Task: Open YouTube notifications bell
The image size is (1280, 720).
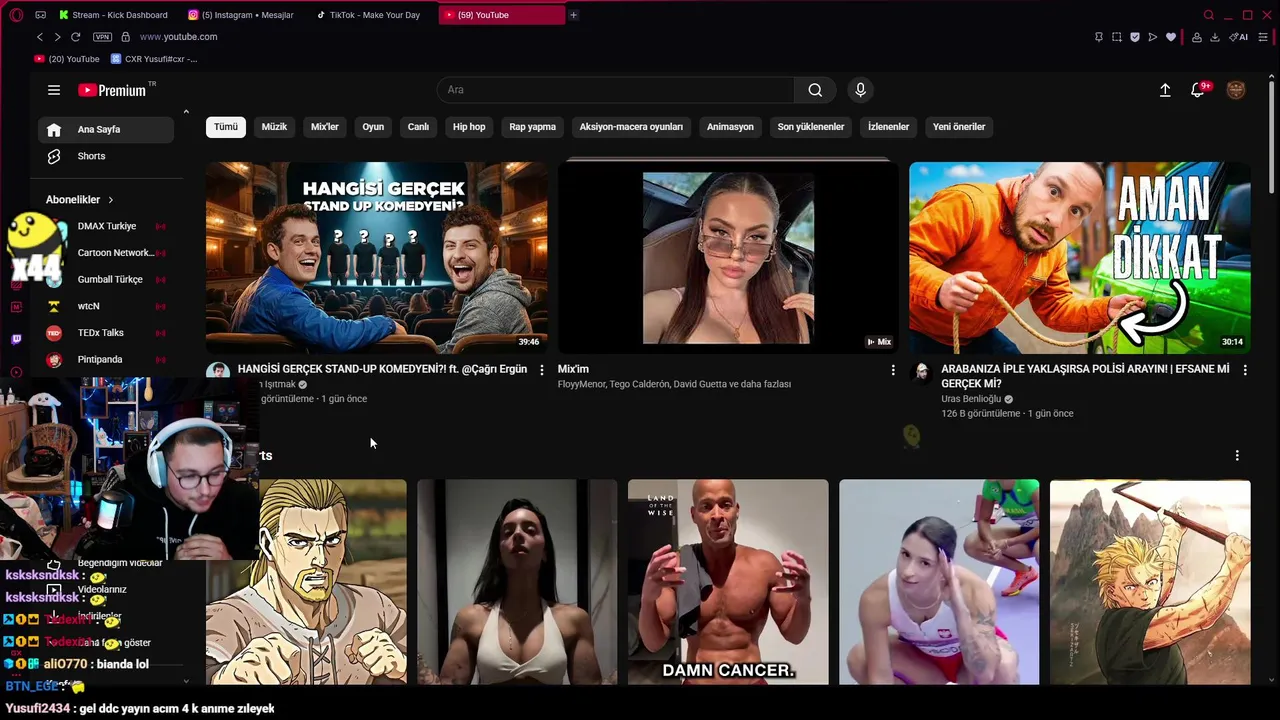Action: [x=1198, y=90]
